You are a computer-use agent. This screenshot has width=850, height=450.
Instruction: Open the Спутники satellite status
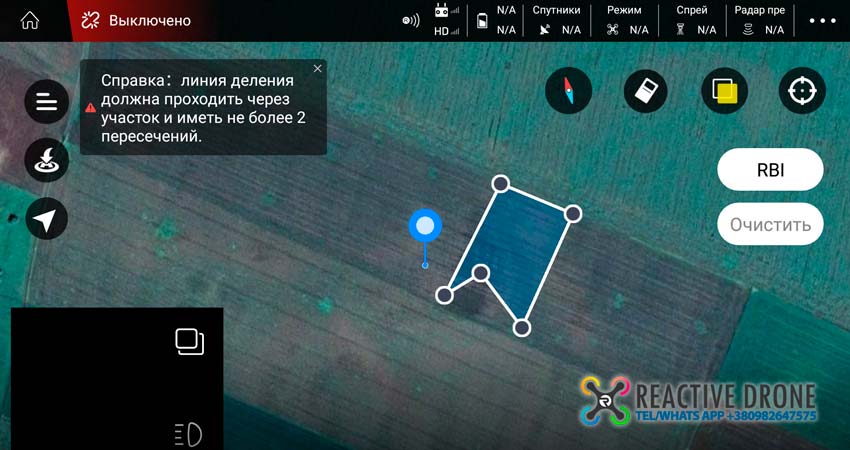557,20
